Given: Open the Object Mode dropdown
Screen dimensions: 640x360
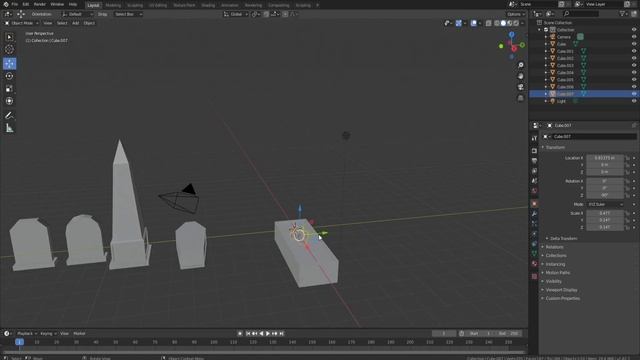Looking at the screenshot, I should 22,23.
